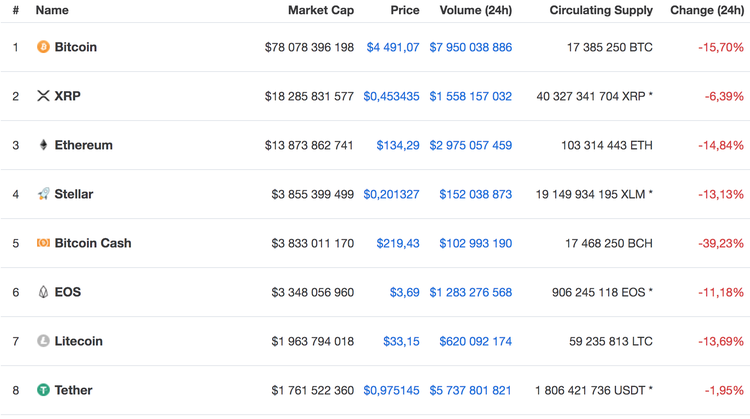Click Ethereum change -14,84%

click(x=721, y=145)
